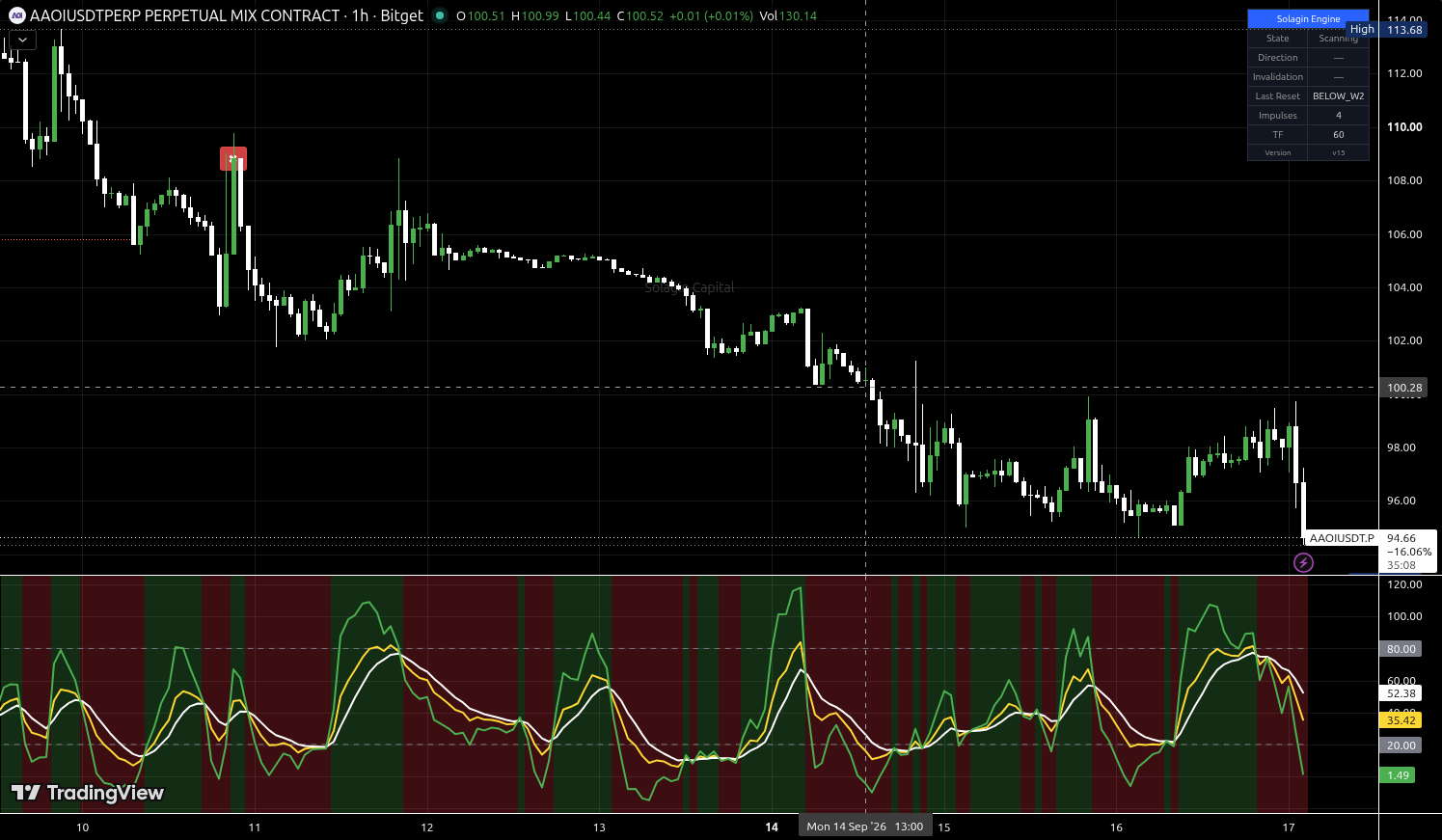Click the Impulses row label
Image resolution: width=1442 pixels, height=840 pixels.
click(1278, 116)
